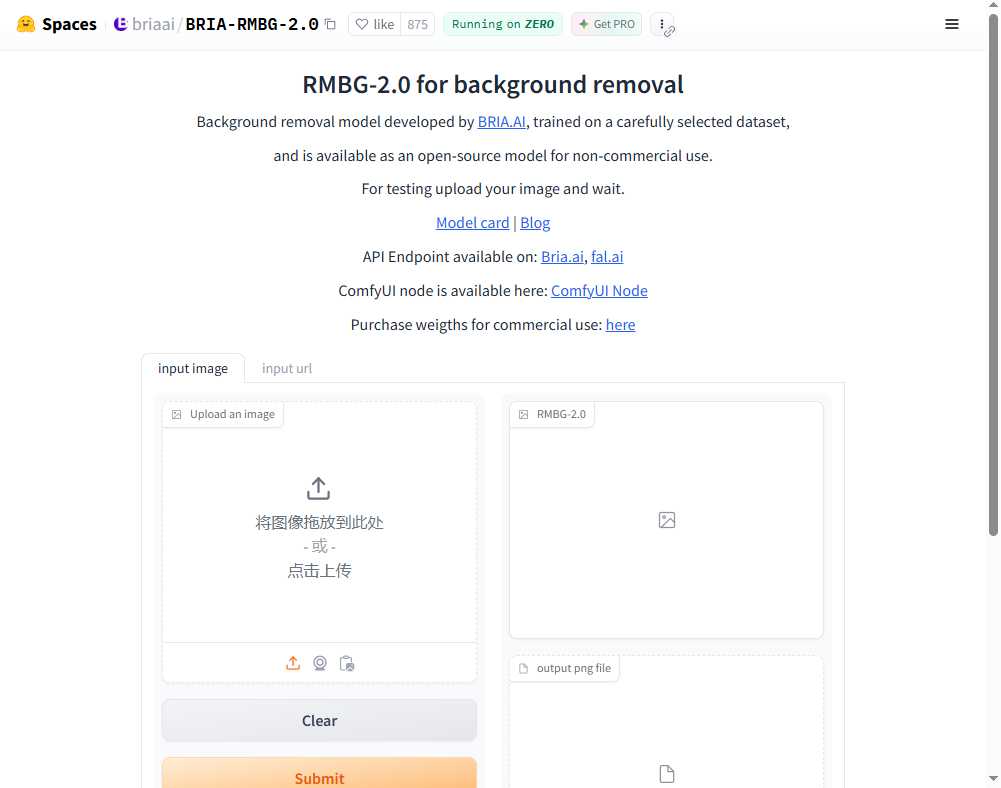Select the upload file source icon

[x=293, y=663]
